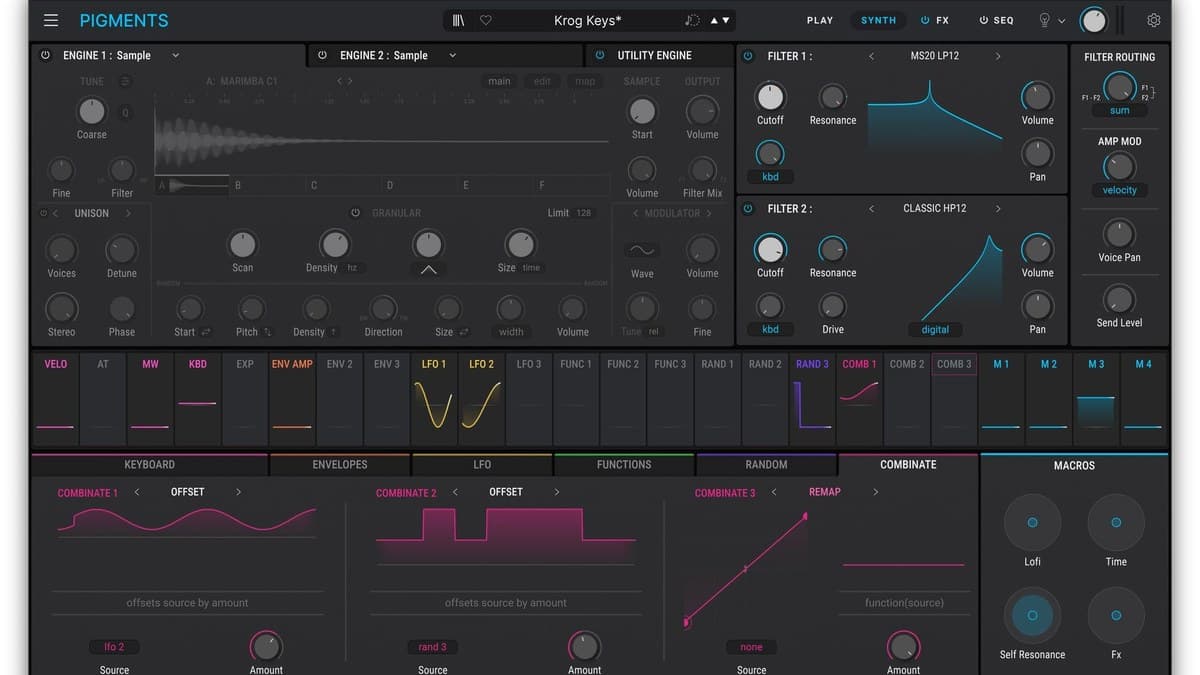1200x675 pixels.
Task: Open the CLASSIC HP12 filter type menu
Action: coord(935,208)
